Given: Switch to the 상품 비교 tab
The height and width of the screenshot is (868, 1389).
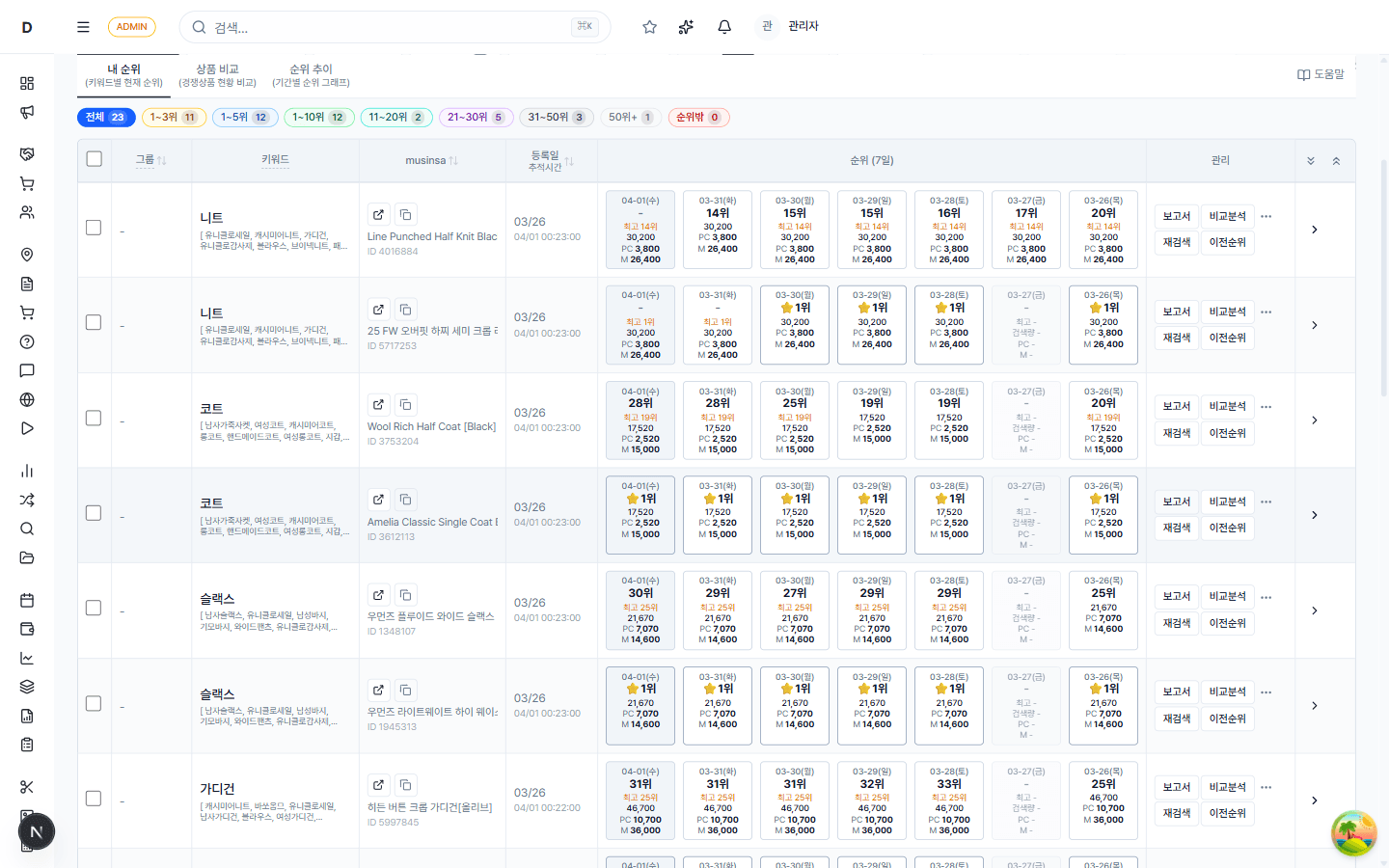Looking at the screenshot, I should coord(217,75).
